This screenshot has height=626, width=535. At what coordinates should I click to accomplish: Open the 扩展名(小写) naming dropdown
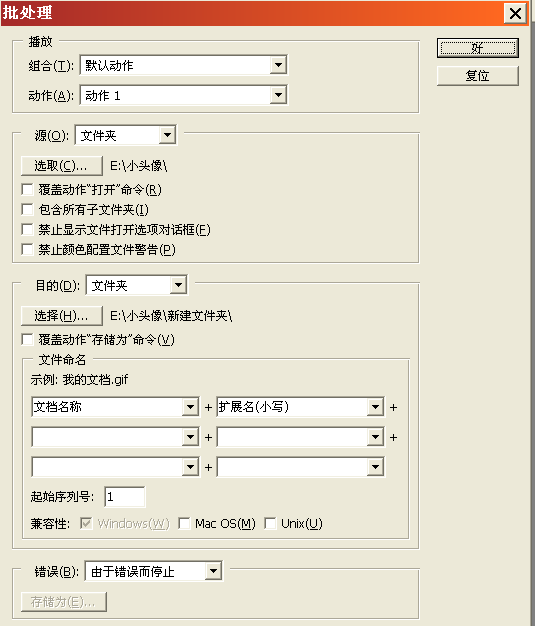[300, 407]
